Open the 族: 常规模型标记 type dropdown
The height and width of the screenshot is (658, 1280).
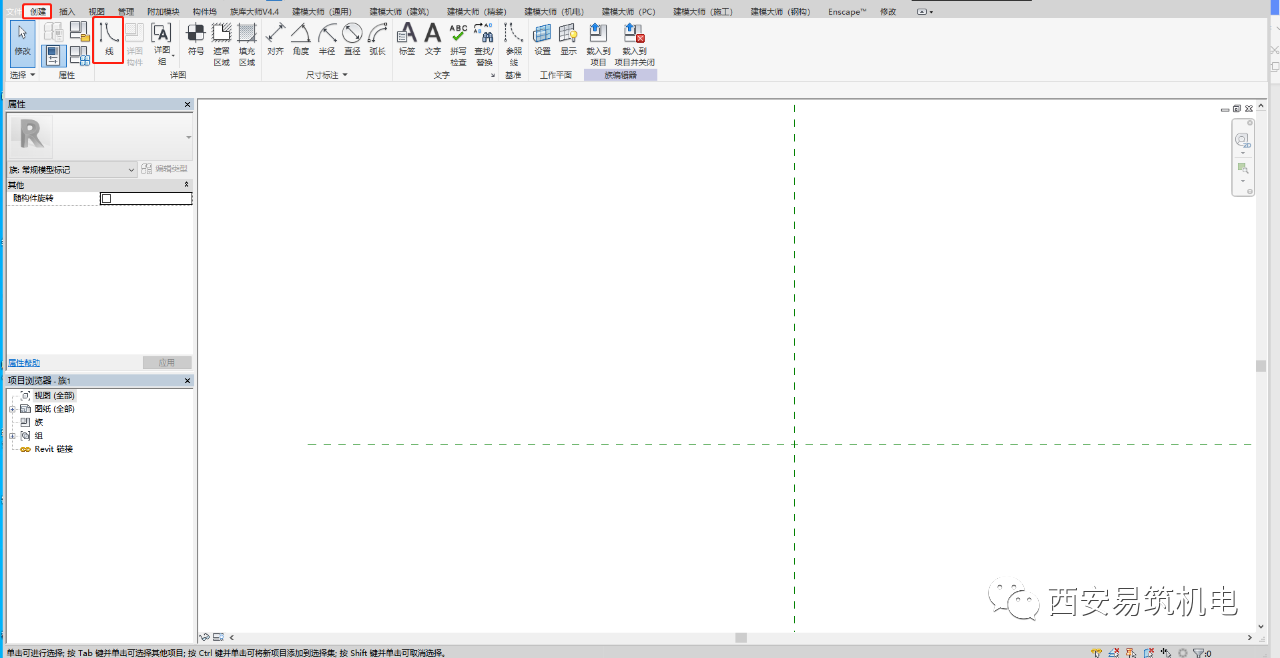(71, 170)
